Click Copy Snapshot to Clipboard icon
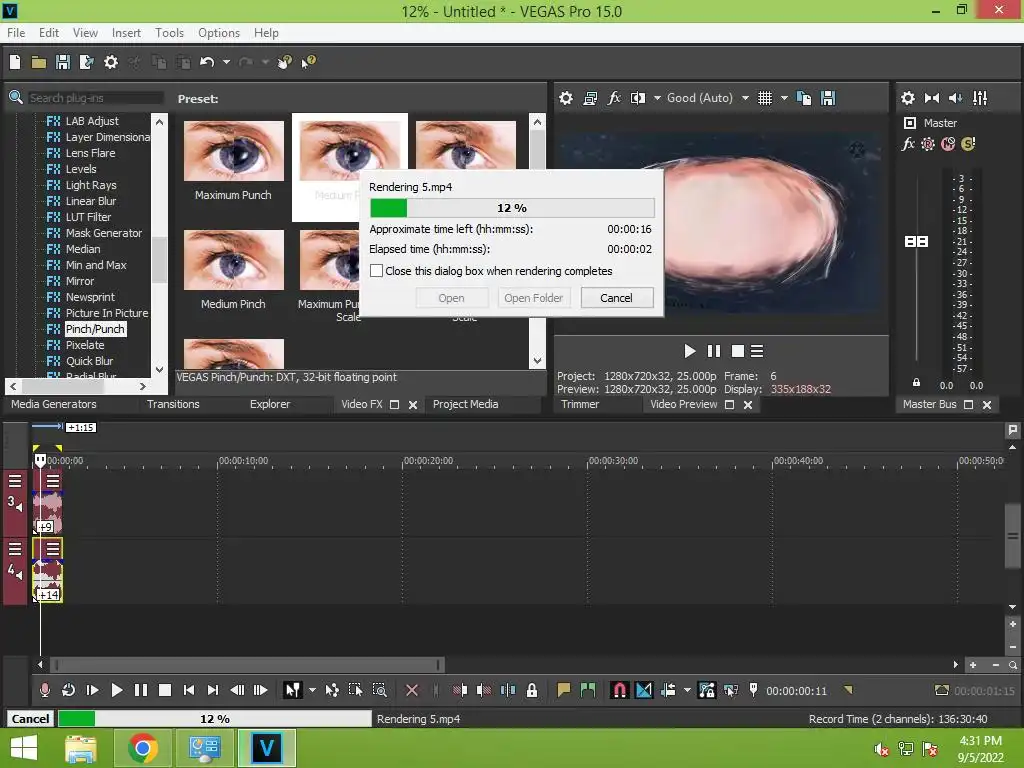This screenshot has height=768, width=1024. pos(804,98)
